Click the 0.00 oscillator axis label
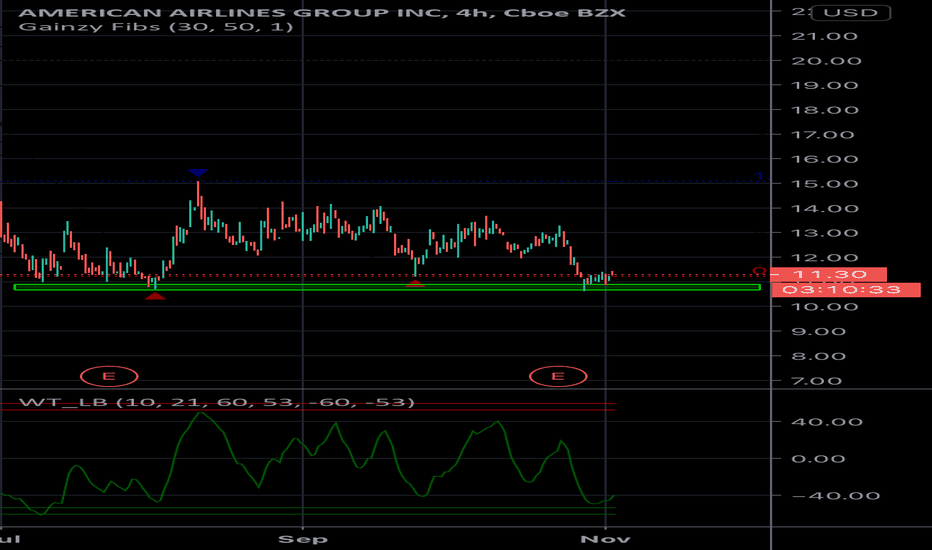 (x=818, y=459)
